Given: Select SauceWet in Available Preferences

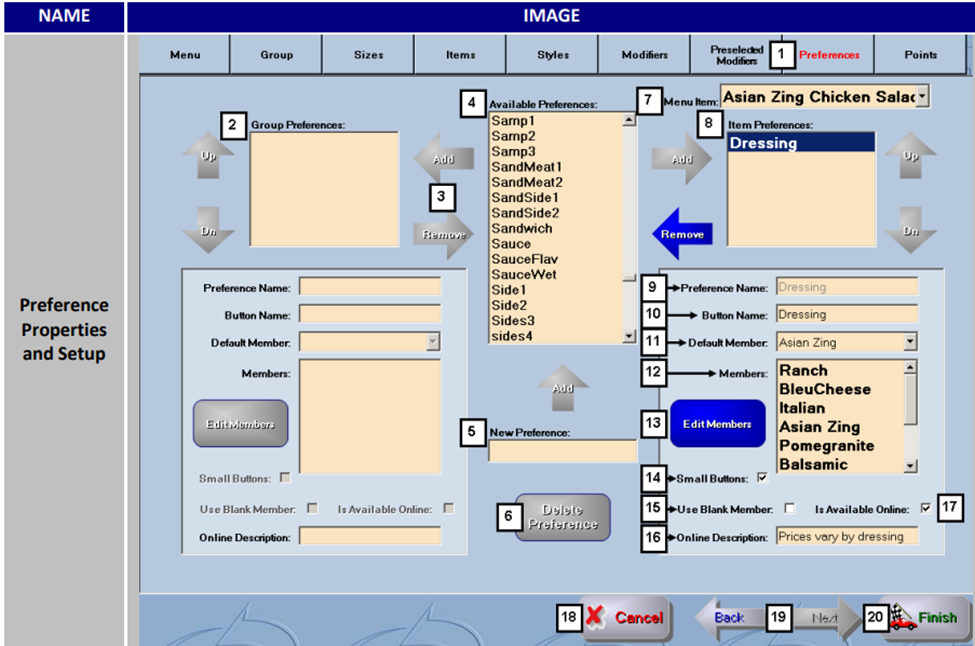Looking at the screenshot, I should coord(556,275).
